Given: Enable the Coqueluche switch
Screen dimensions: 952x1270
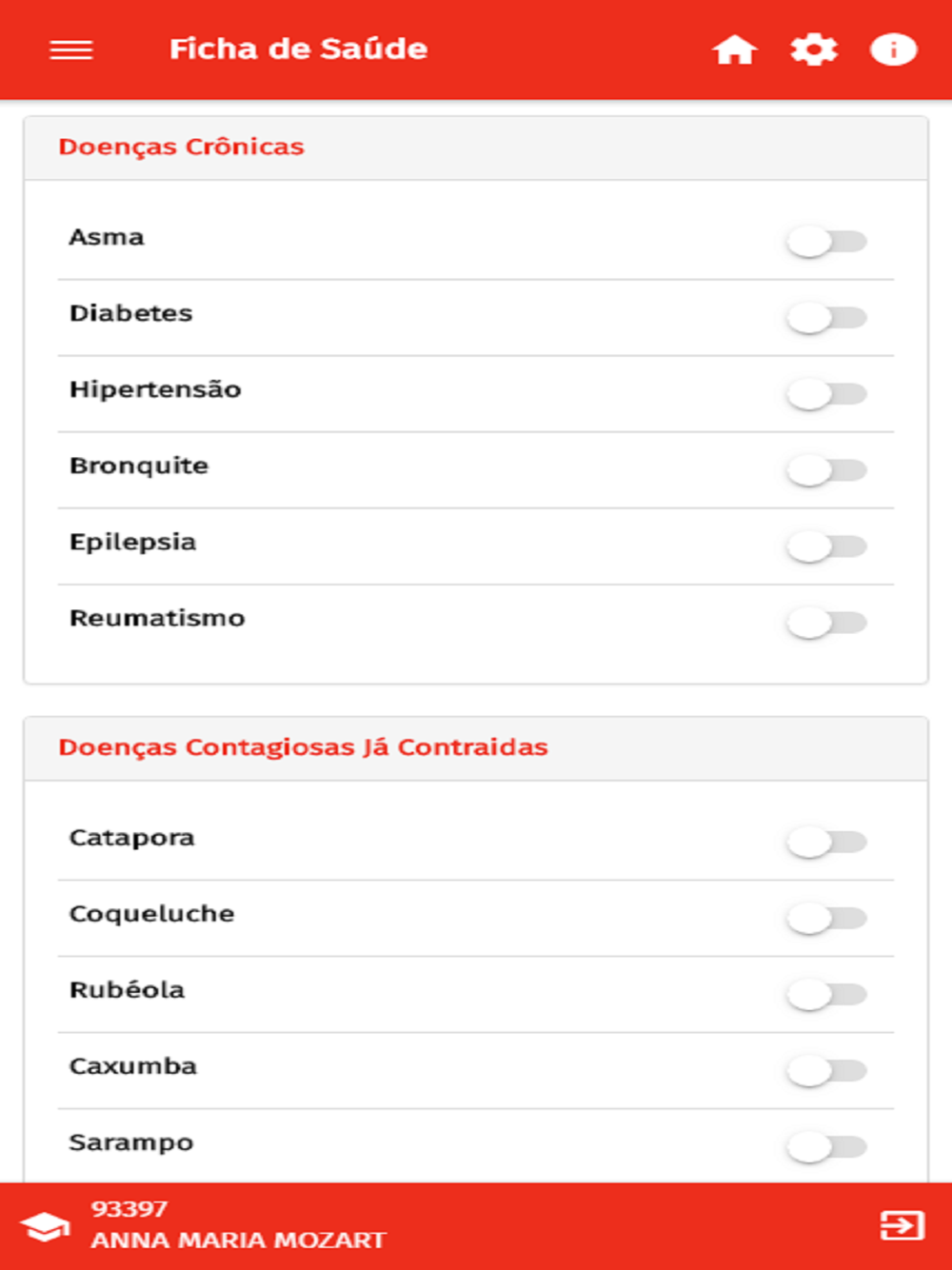Looking at the screenshot, I should point(826,919).
